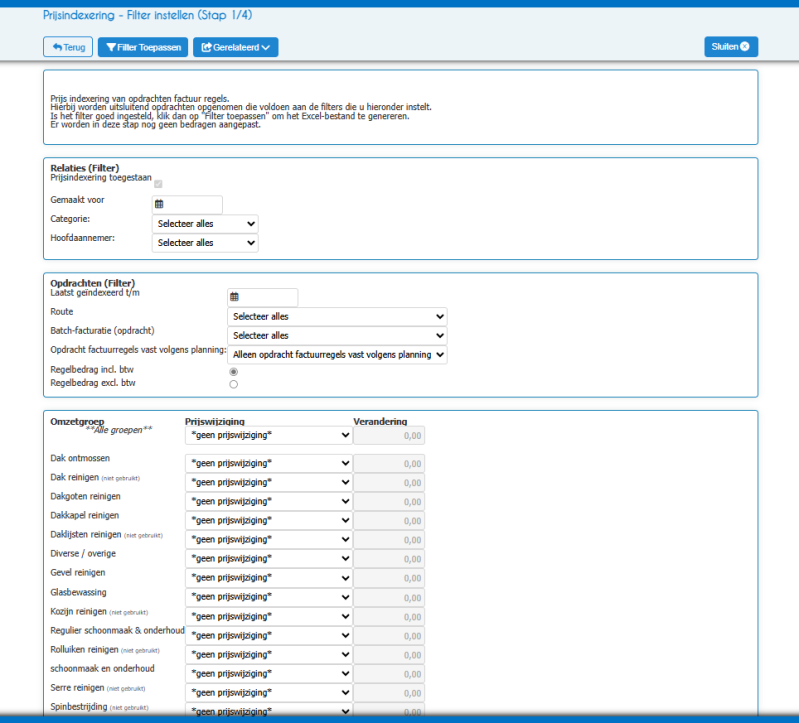
Task: Open Prijswijziging dropdown for schoonmaak en onderhoud
Action: tap(269, 674)
